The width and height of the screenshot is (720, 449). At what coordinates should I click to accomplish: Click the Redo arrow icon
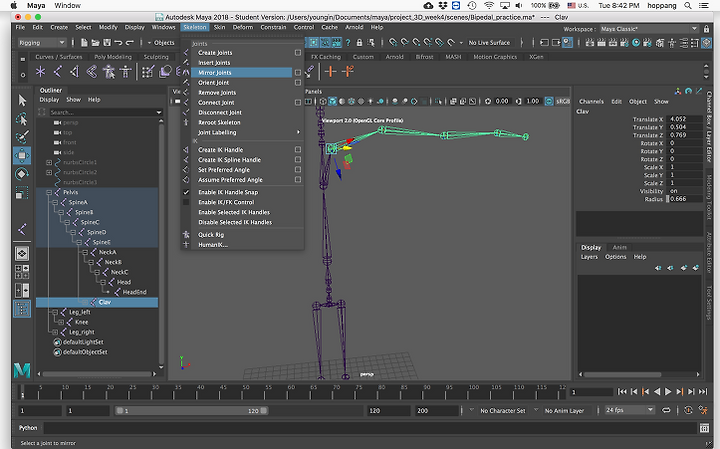pos(130,43)
